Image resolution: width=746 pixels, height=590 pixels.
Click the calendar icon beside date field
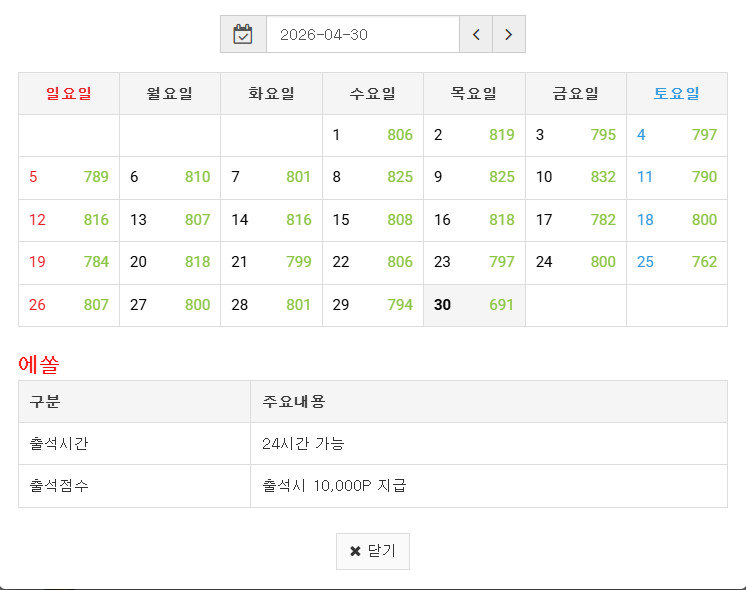point(243,34)
